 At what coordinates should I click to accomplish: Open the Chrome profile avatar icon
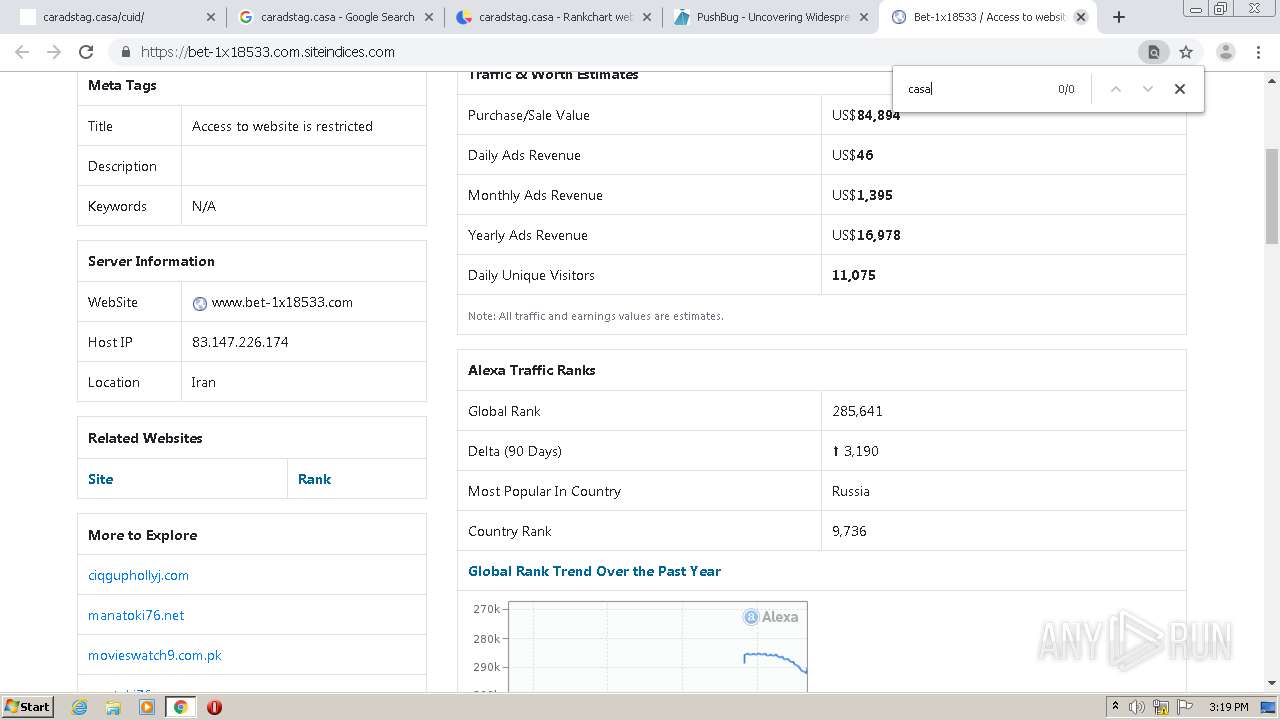[x=1225, y=52]
